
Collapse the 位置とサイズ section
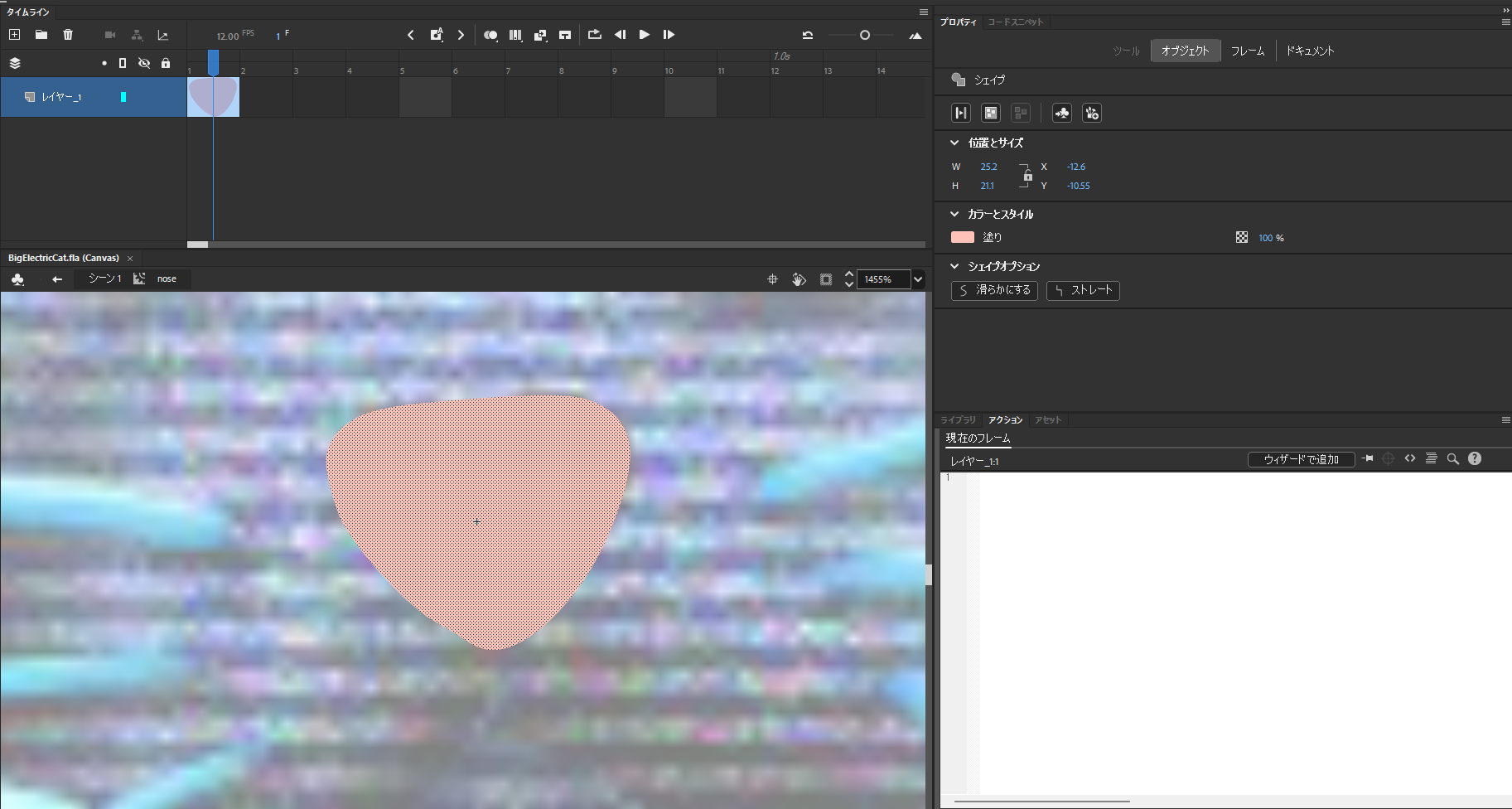[954, 143]
